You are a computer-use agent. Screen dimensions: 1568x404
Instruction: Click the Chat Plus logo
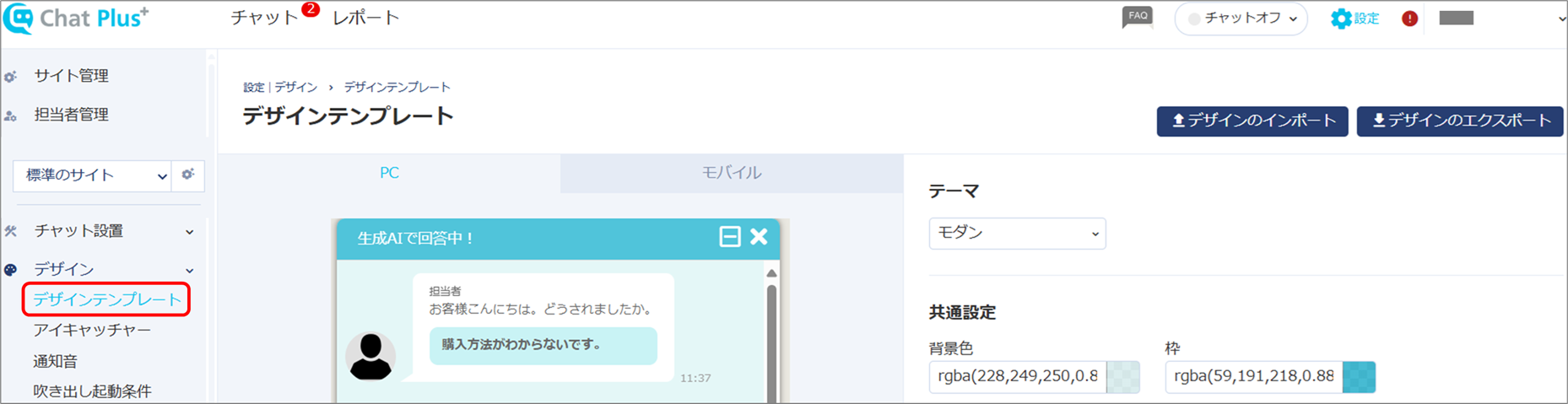(76, 19)
